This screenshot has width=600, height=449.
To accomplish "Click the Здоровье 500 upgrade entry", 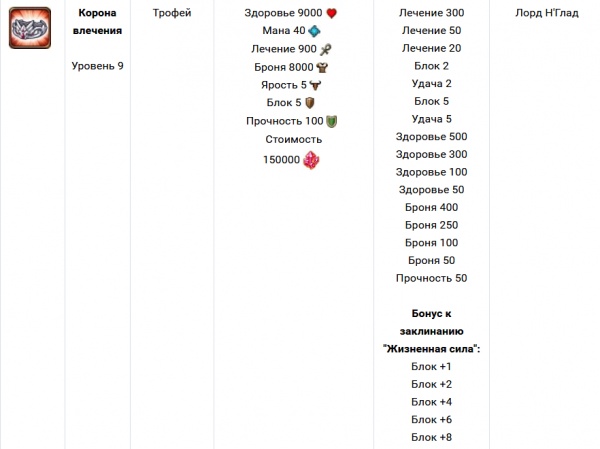I will (431, 136).
